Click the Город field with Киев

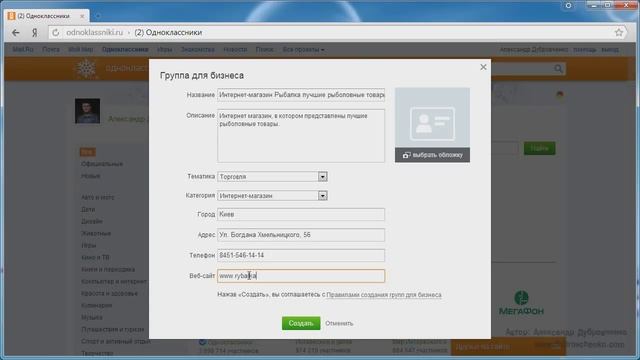pyautogui.click(x=301, y=214)
